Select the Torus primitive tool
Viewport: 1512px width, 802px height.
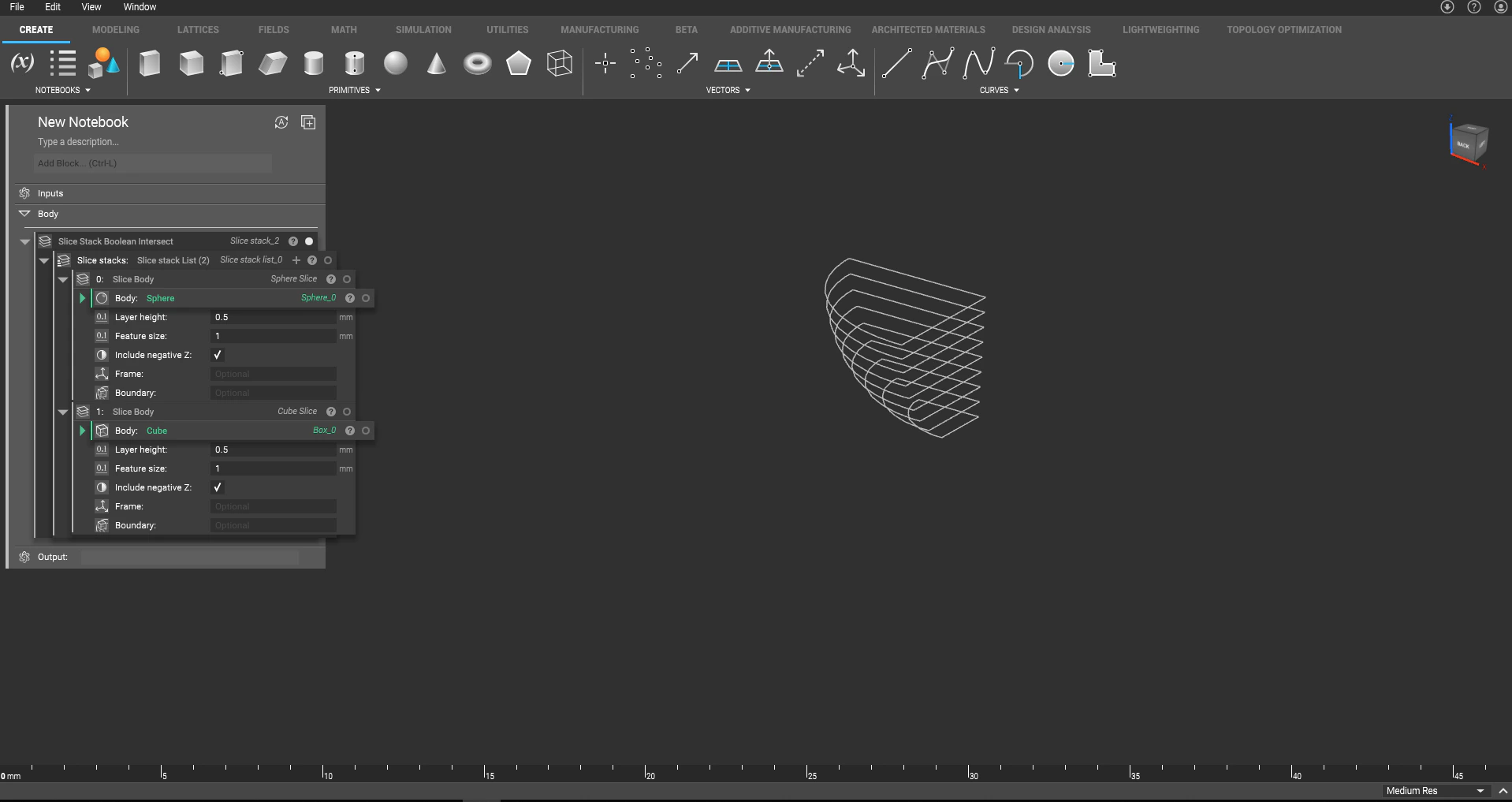point(478,63)
